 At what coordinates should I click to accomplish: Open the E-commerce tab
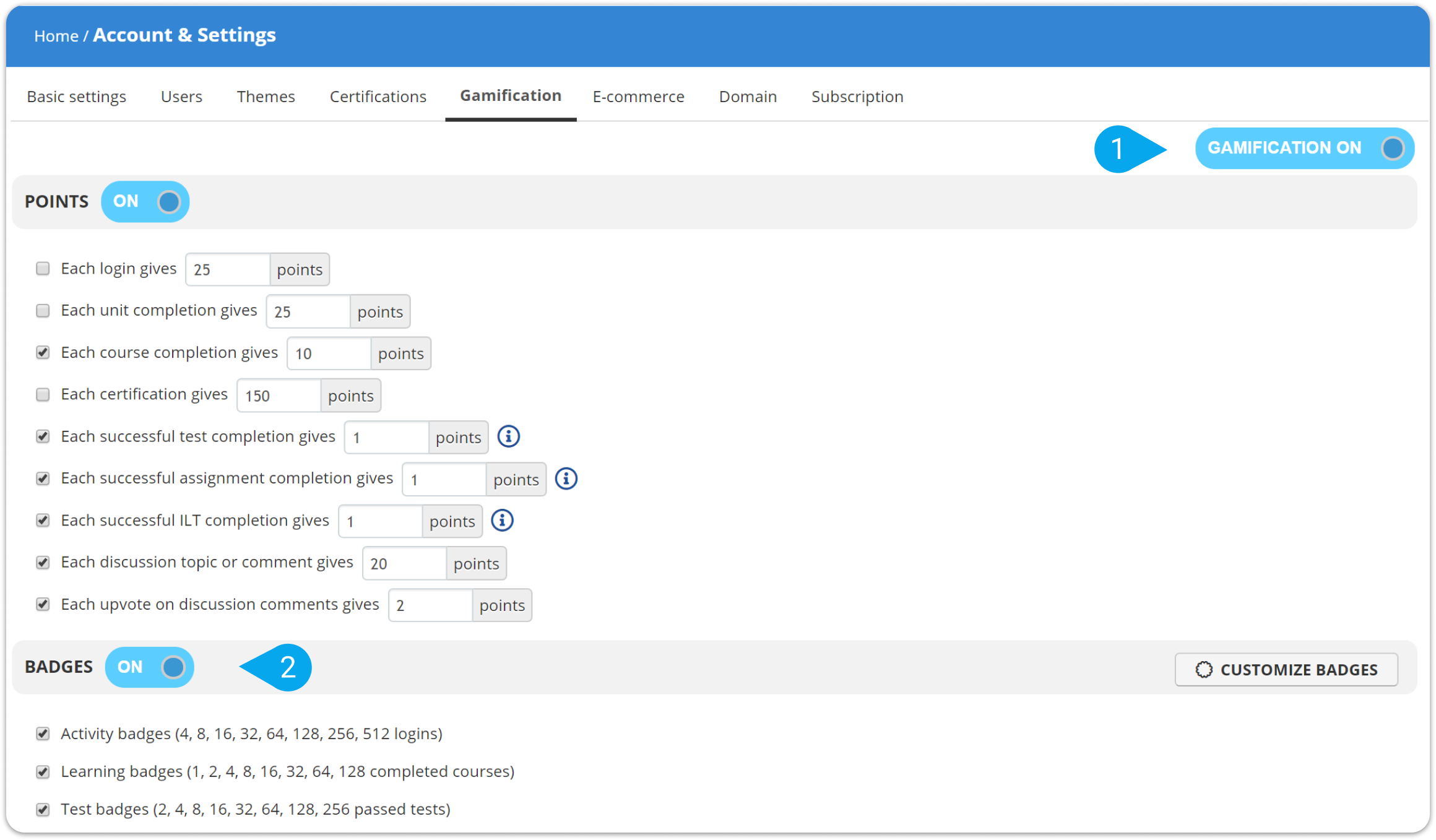tap(638, 97)
